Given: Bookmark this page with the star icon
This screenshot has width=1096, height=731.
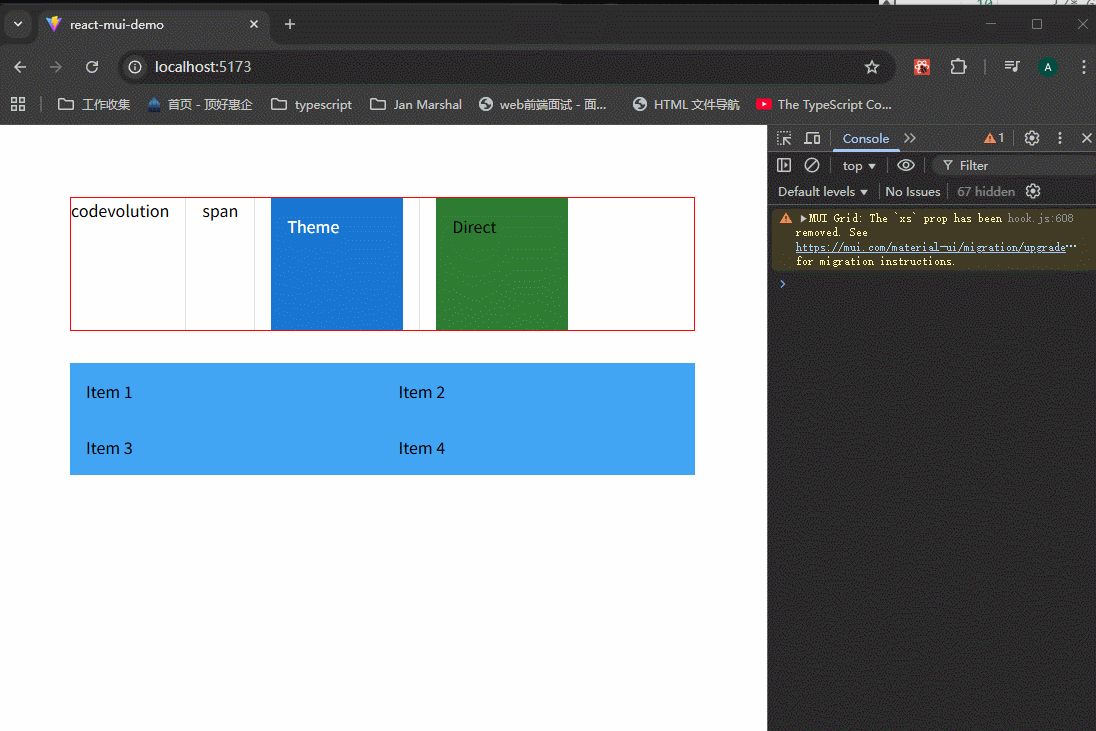Looking at the screenshot, I should click(872, 67).
